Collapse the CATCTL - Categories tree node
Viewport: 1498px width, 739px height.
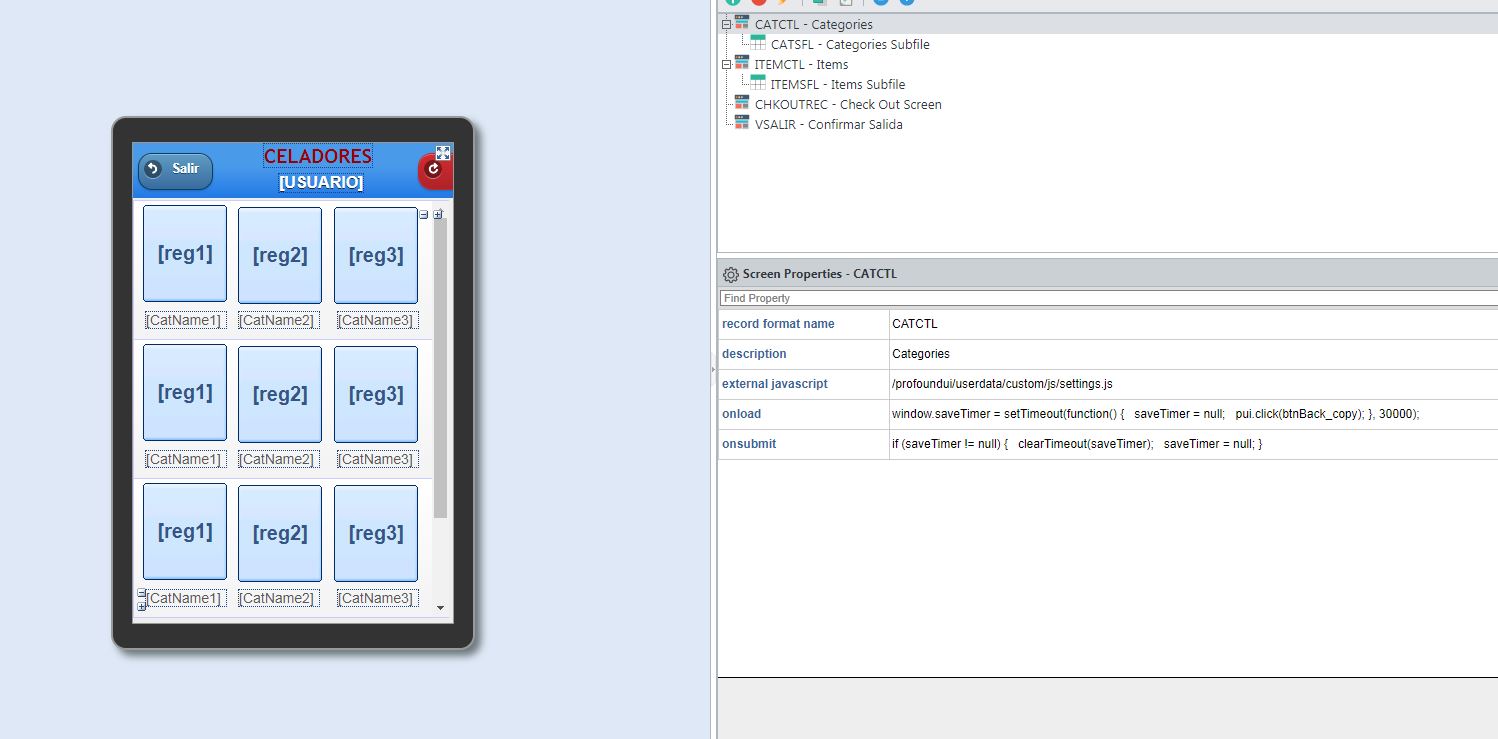pyautogui.click(x=727, y=24)
